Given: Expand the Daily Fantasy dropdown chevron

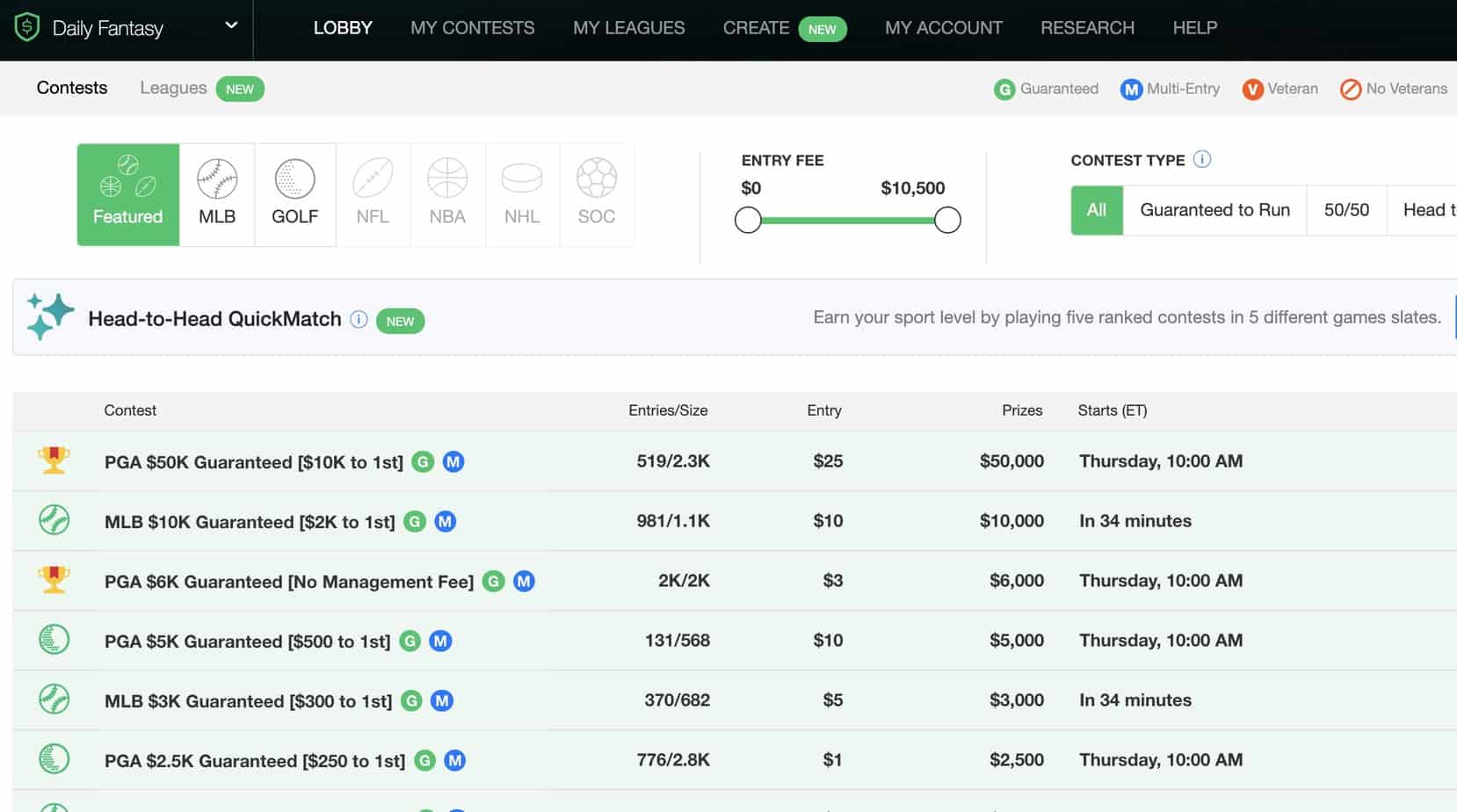Looking at the screenshot, I should point(231,25).
